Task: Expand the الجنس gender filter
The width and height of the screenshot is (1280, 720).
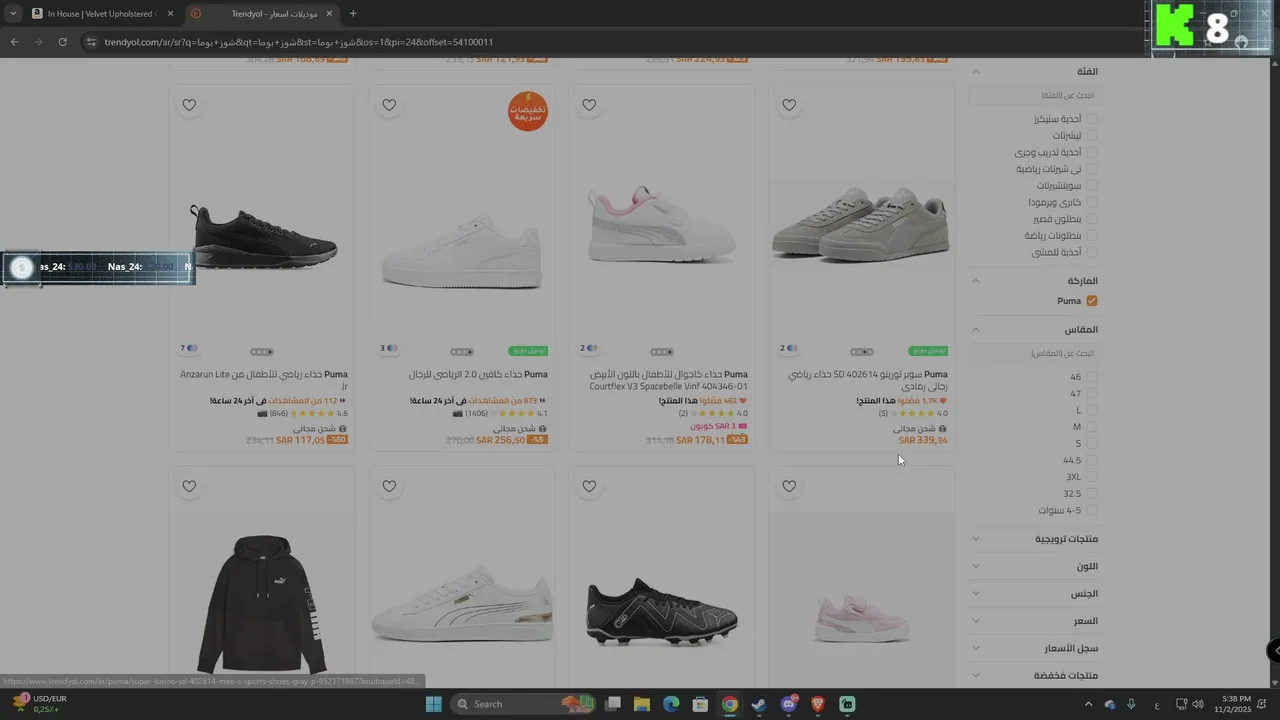Action: click(x=976, y=594)
